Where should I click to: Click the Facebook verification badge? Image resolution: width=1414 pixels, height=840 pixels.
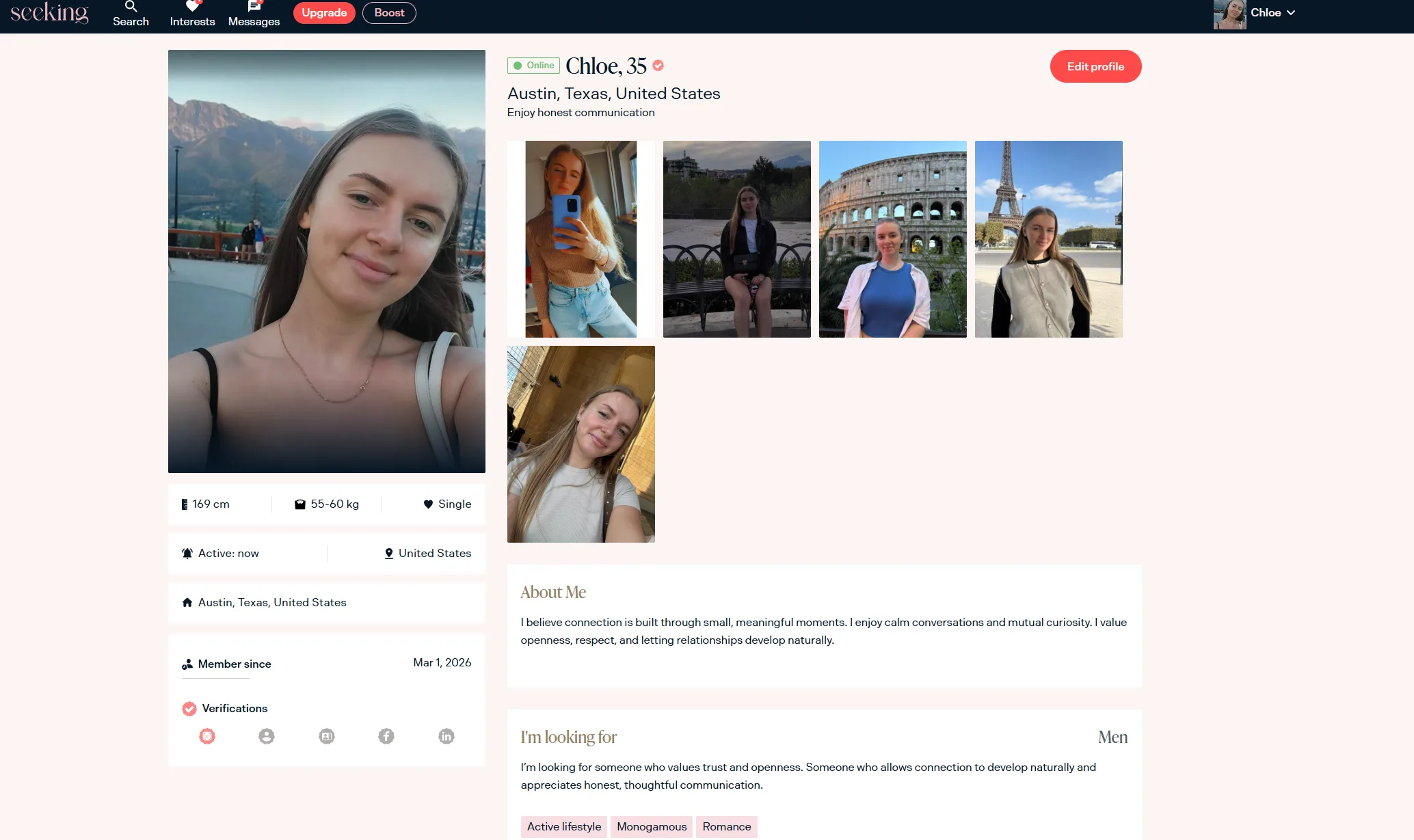386,736
